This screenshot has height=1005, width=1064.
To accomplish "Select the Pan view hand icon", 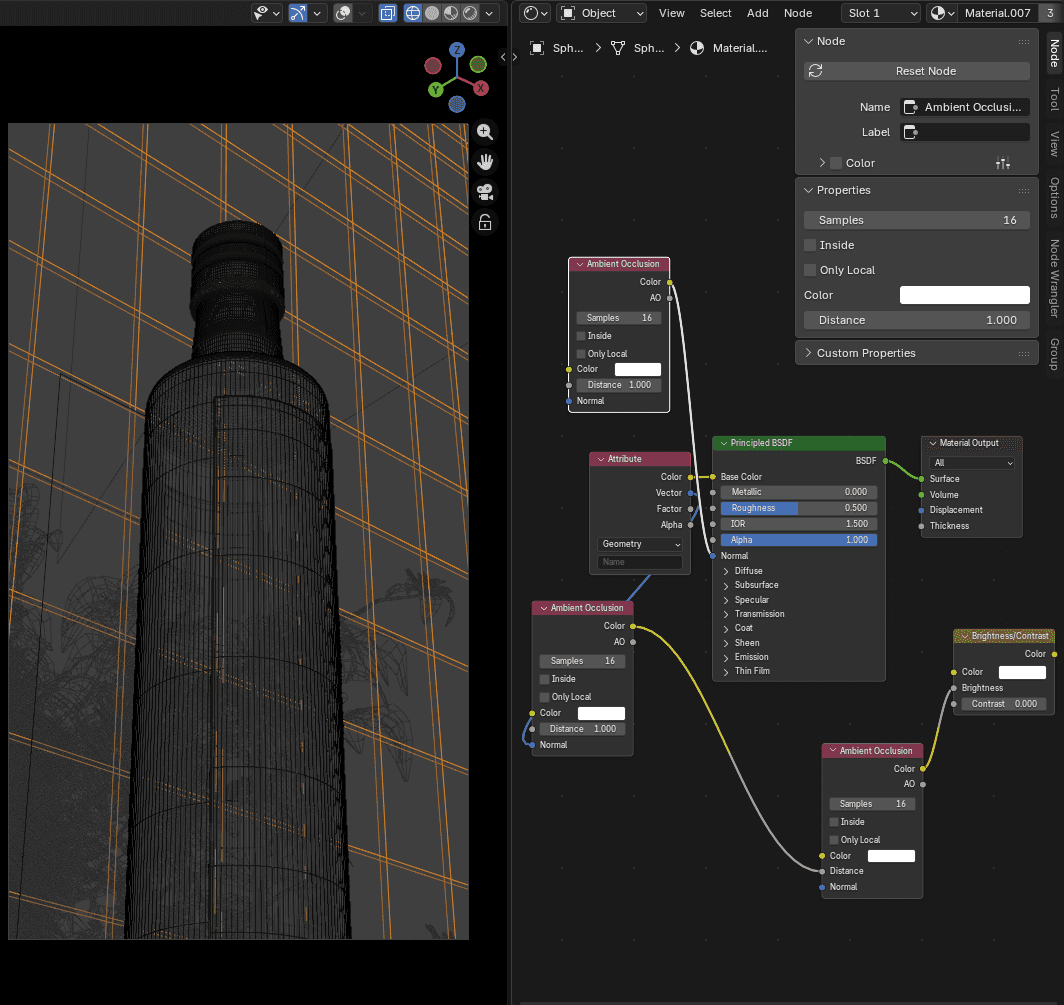I will 485,161.
